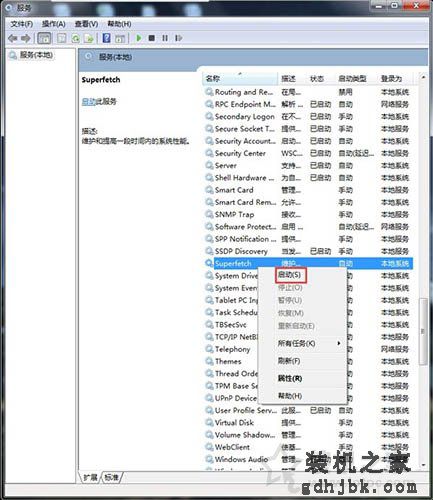Viewport: 433px width, 500px height.
Task: Click the vertical scrollbar thumb
Action: tap(423, 331)
